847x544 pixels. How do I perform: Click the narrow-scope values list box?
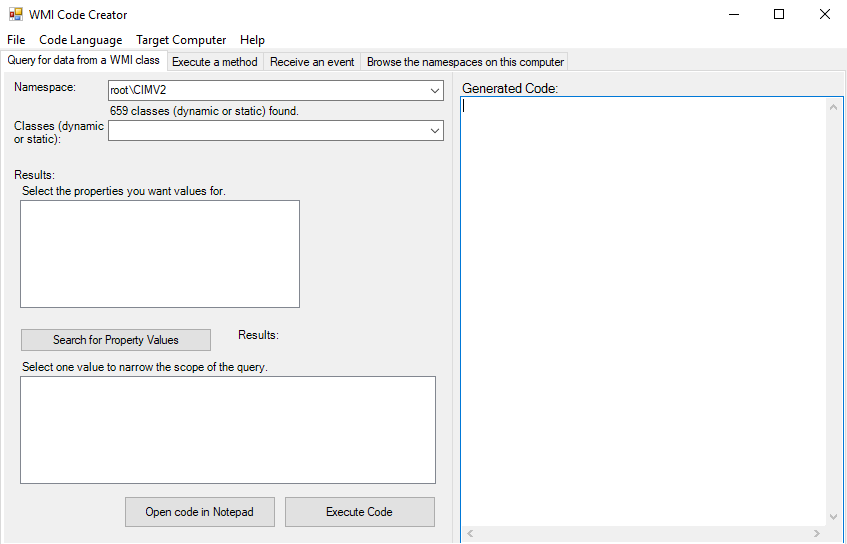228,430
